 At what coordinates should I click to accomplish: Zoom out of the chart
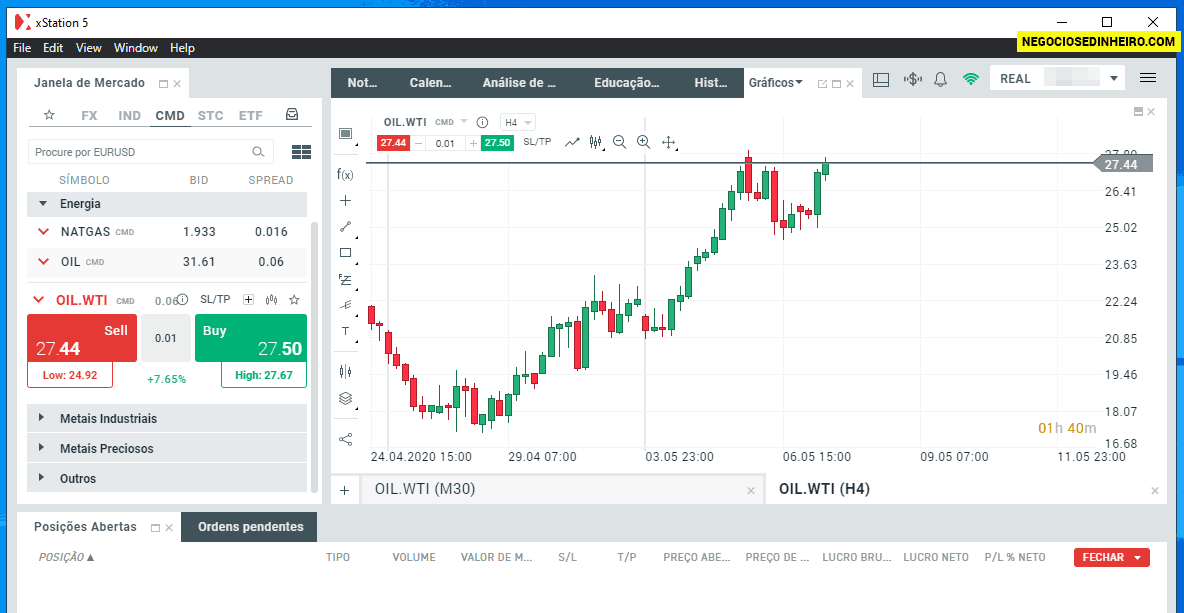[620, 142]
